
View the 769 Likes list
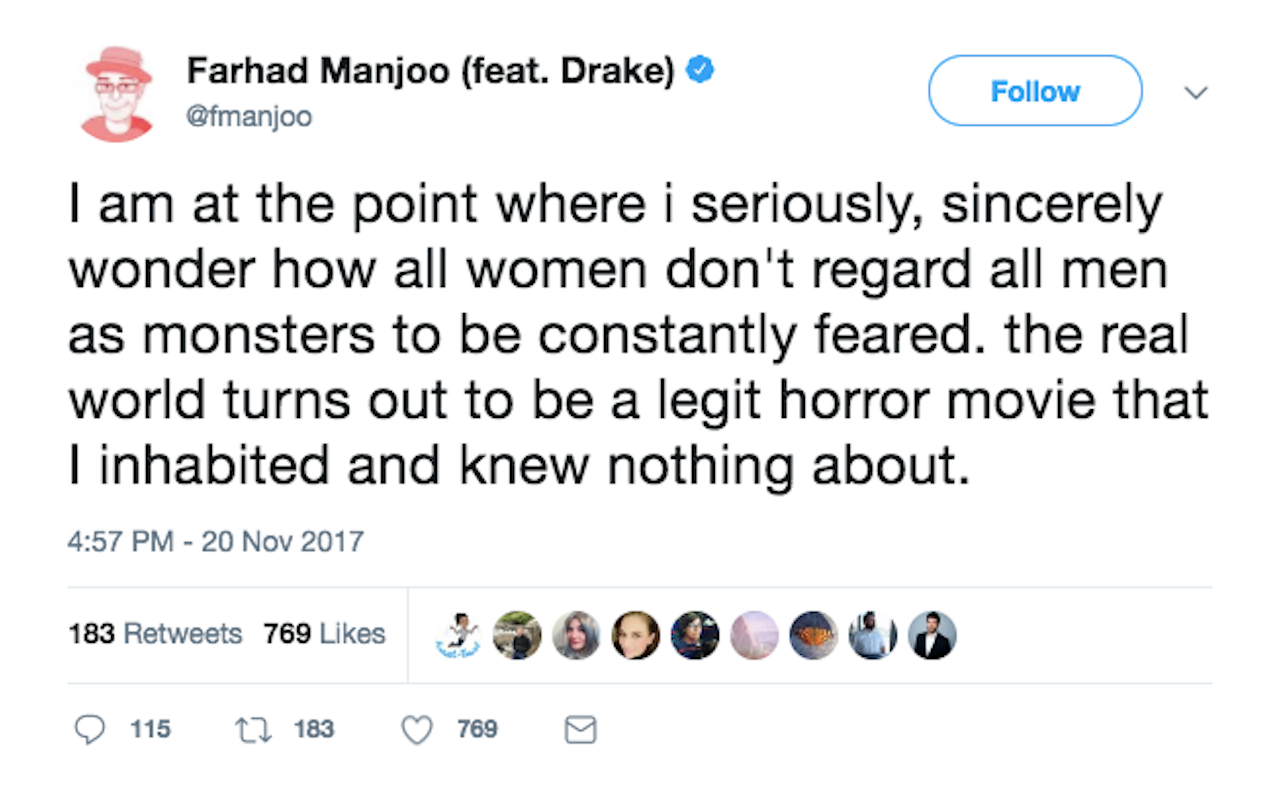pyautogui.click(x=324, y=634)
